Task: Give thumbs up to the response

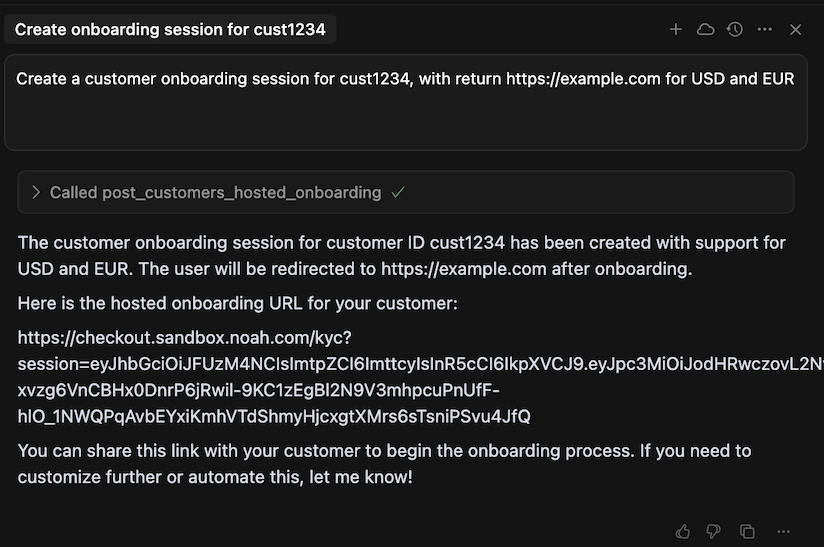Action: (683, 531)
